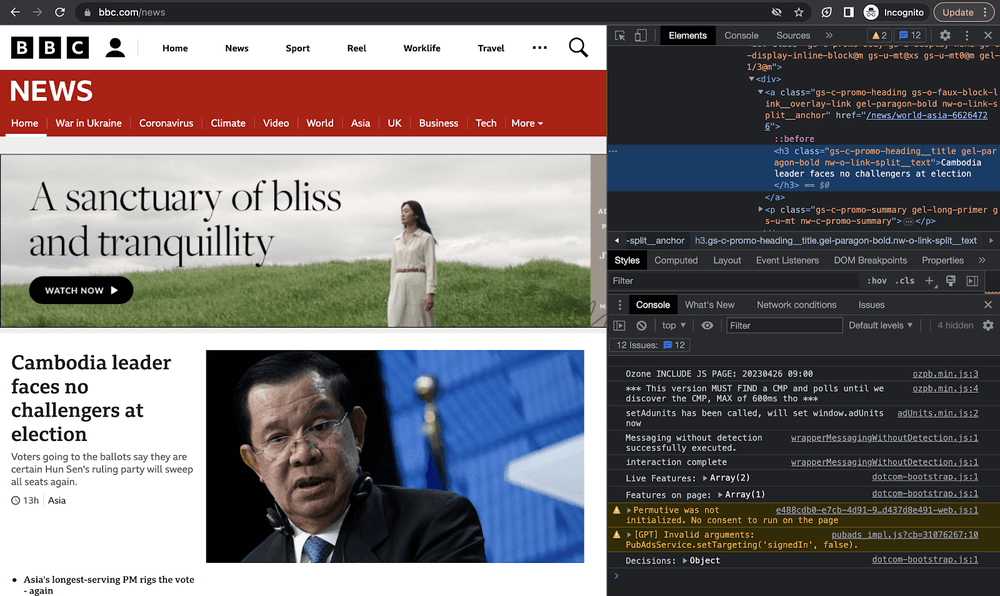This screenshot has width=1000, height=596.
Task: Open the More dropdown in BBC News nav
Action: pos(527,123)
